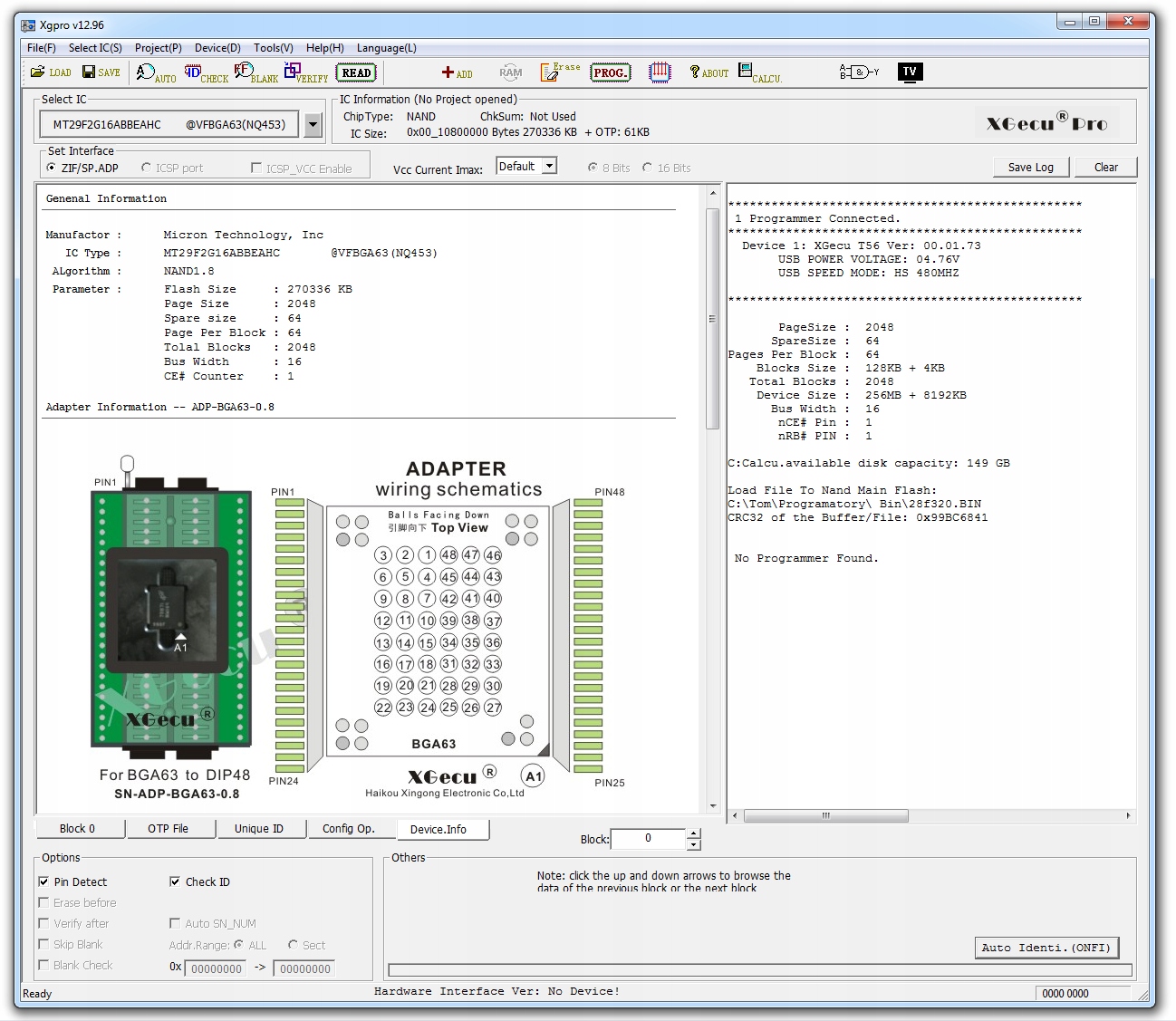Image resolution: width=1176 pixels, height=1021 pixels.
Task: Disable the Check ID option
Action: (x=175, y=881)
